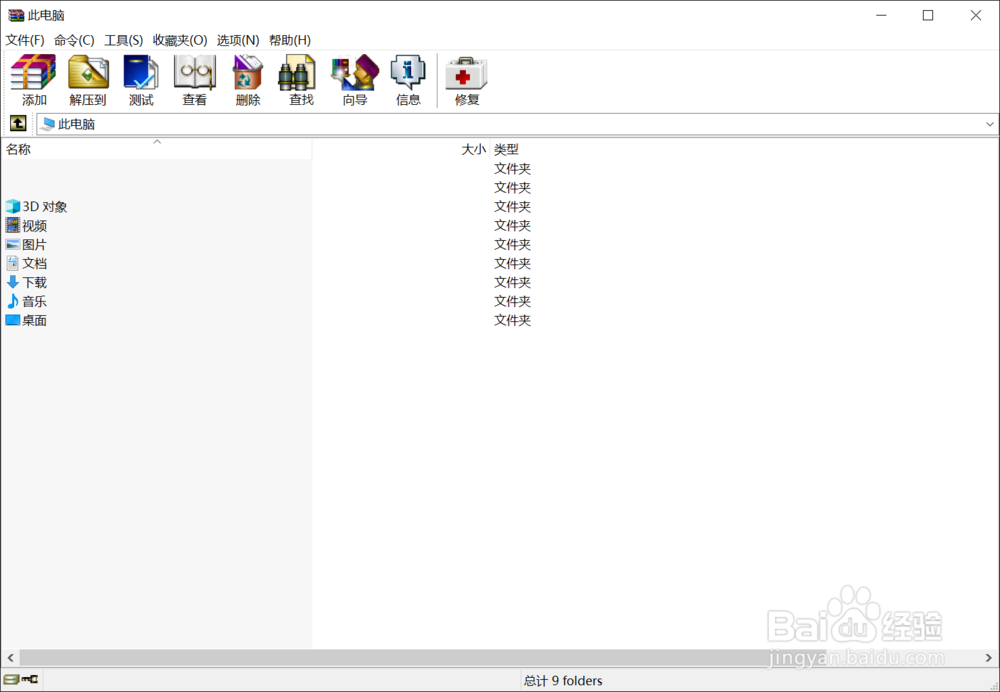Open the 工具(S) menu
The image size is (1000, 692).
(x=123, y=40)
